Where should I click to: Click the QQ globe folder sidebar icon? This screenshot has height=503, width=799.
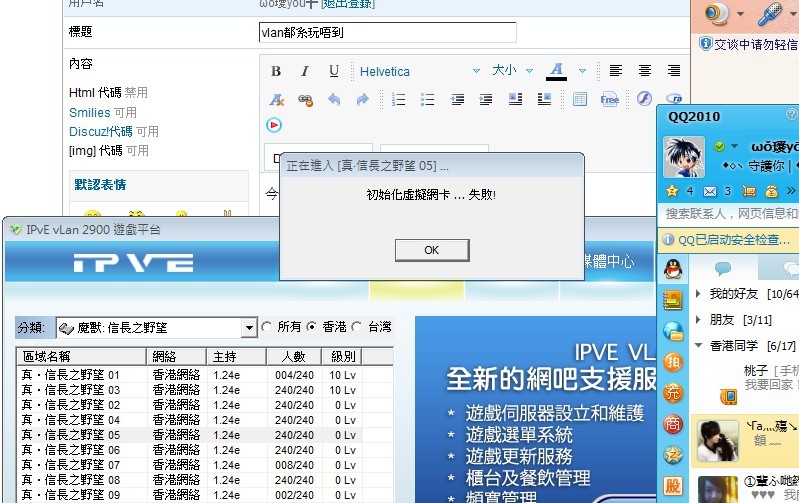click(x=673, y=331)
